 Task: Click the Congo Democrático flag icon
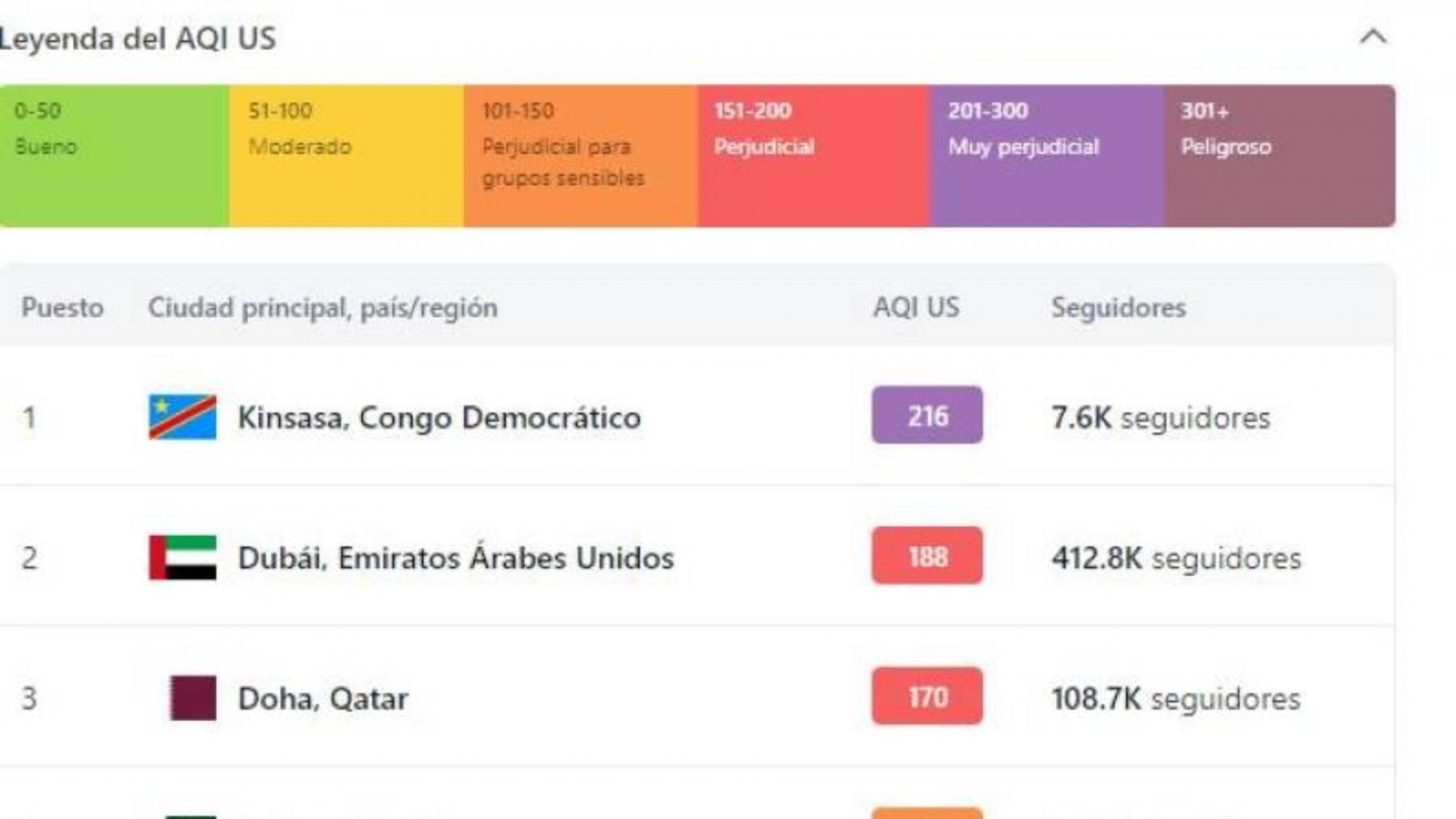183,417
